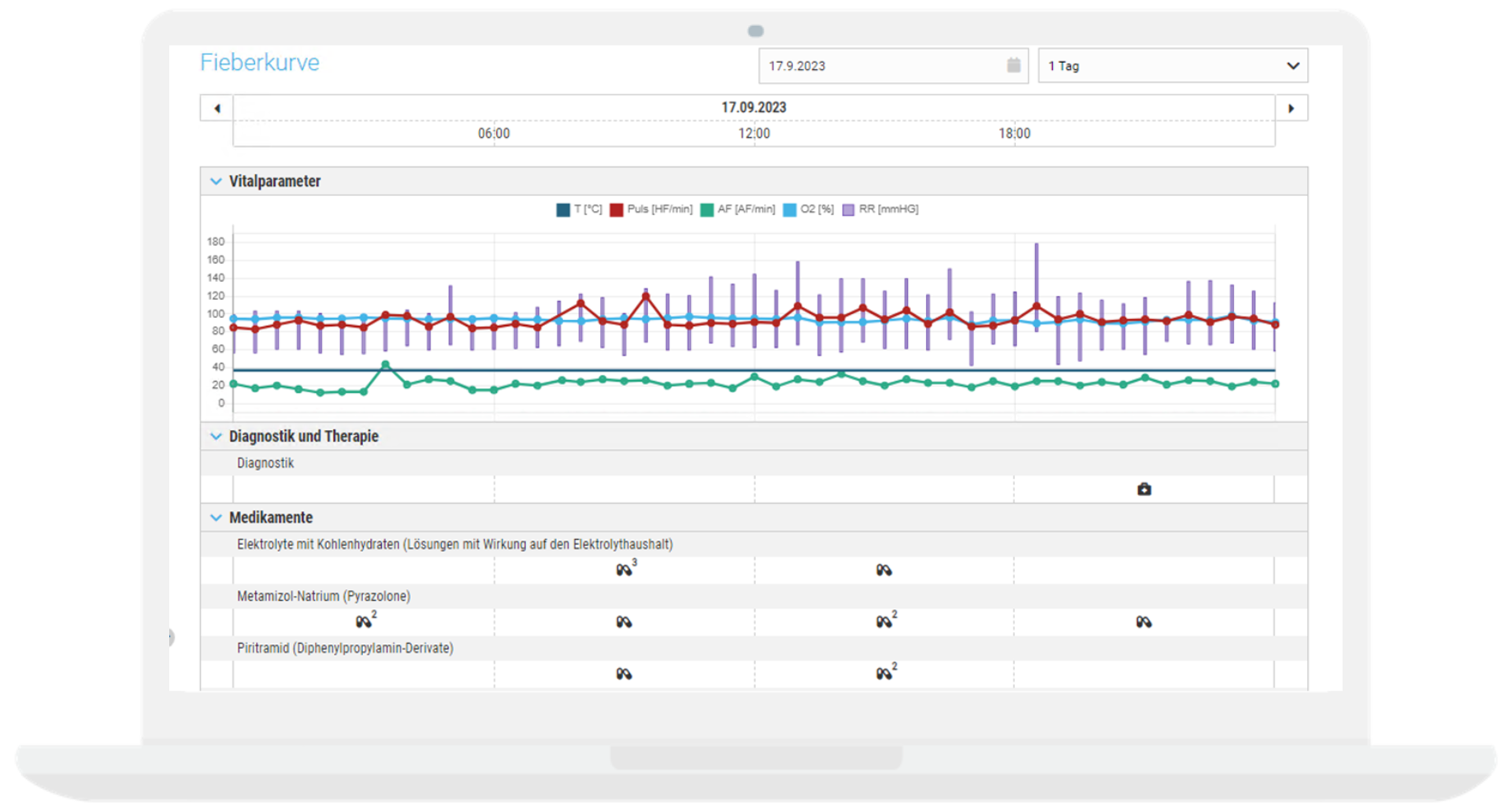Click the AF peak point near 40
Screen dimensions: 1512x811
[x=385, y=365]
